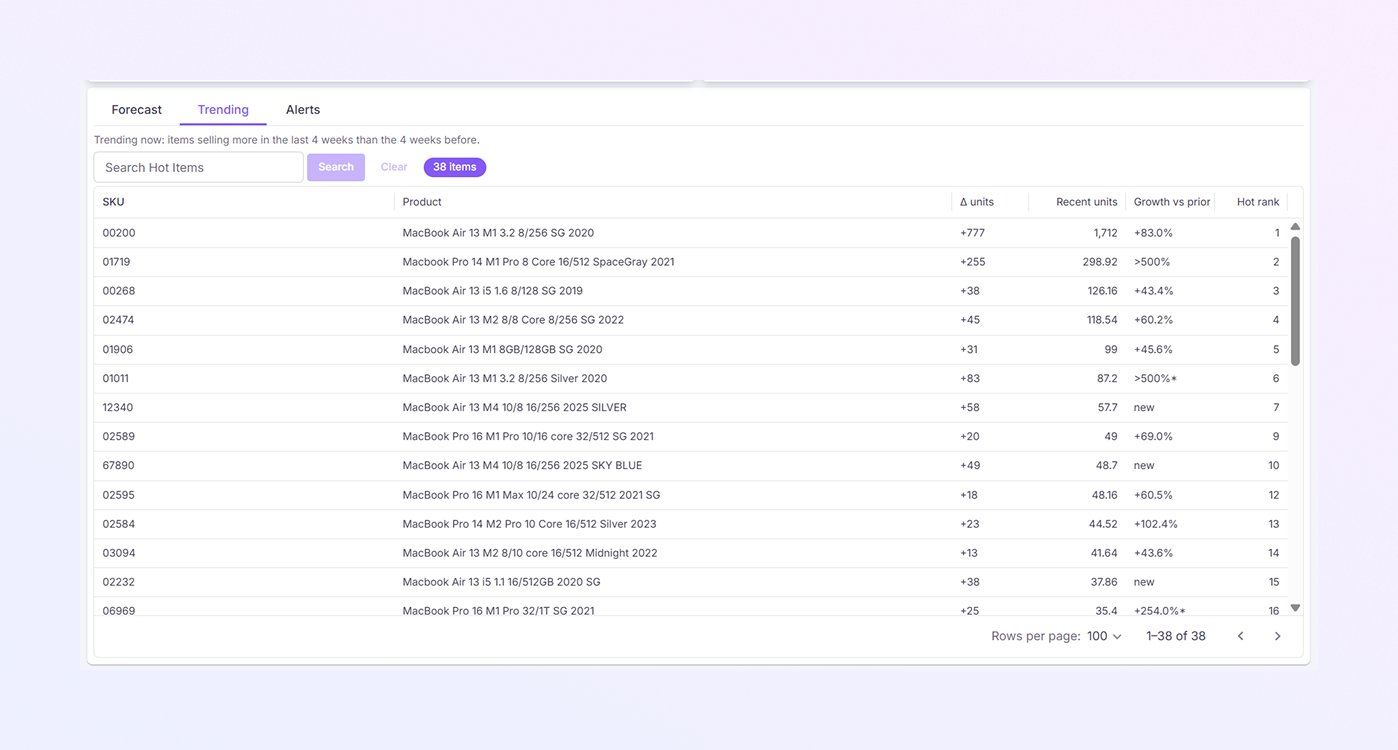Viewport: 1398px width, 750px height.
Task: Select SKU 00200 cell
Action: (x=244, y=233)
